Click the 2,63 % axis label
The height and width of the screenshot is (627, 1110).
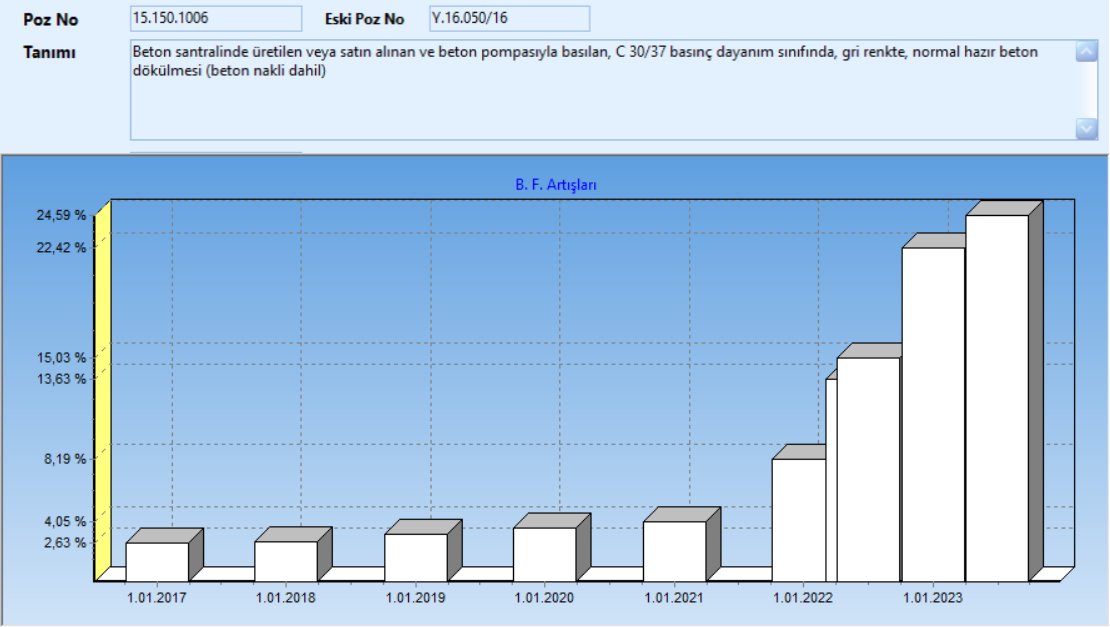click(65, 543)
